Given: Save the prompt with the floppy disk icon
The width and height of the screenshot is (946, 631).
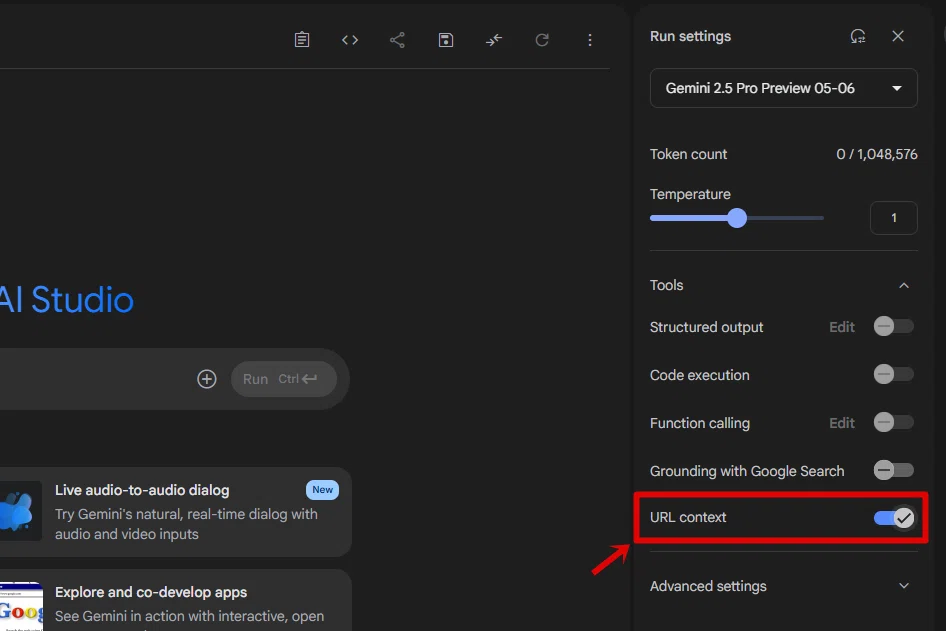Looking at the screenshot, I should pyautogui.click(x=446, y=40).
